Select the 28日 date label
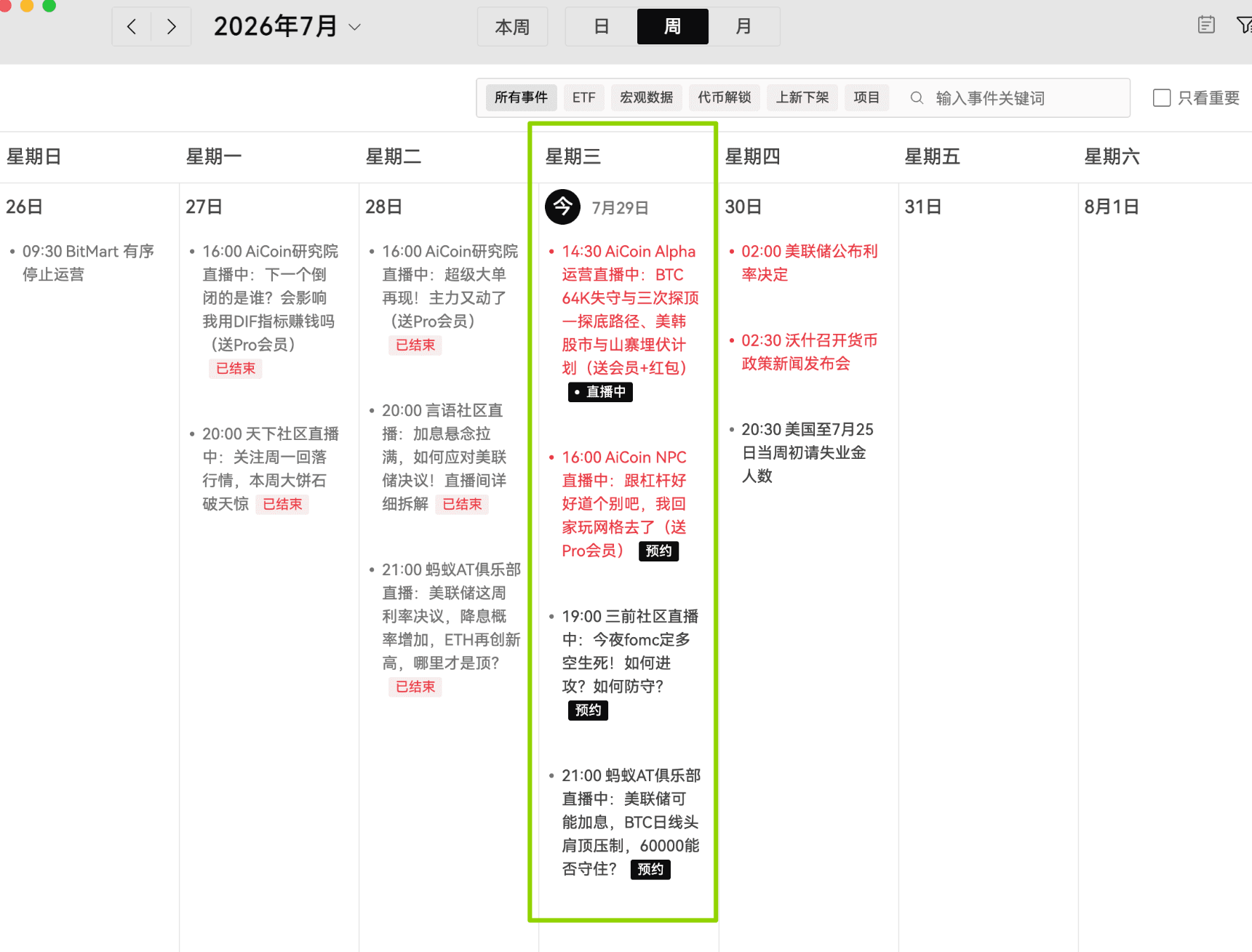This screenshot has width=1252, height=952. coord(383,207)
